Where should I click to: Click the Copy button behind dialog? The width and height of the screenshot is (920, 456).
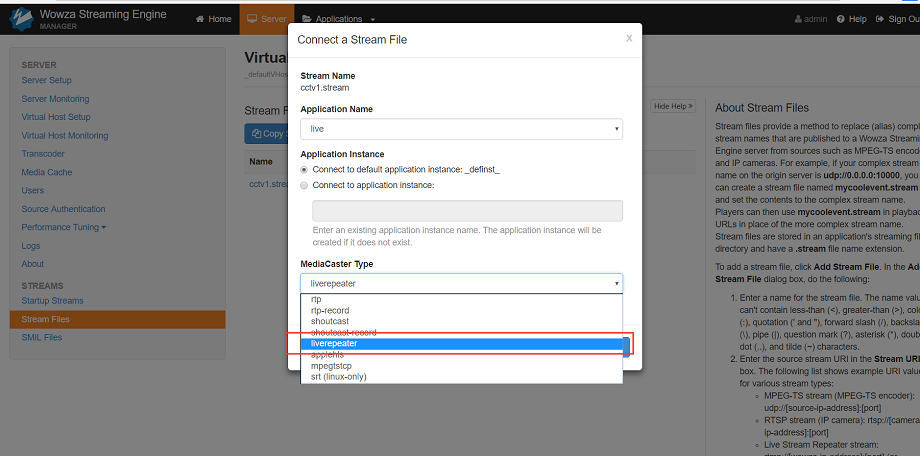(x=266, y=134)
